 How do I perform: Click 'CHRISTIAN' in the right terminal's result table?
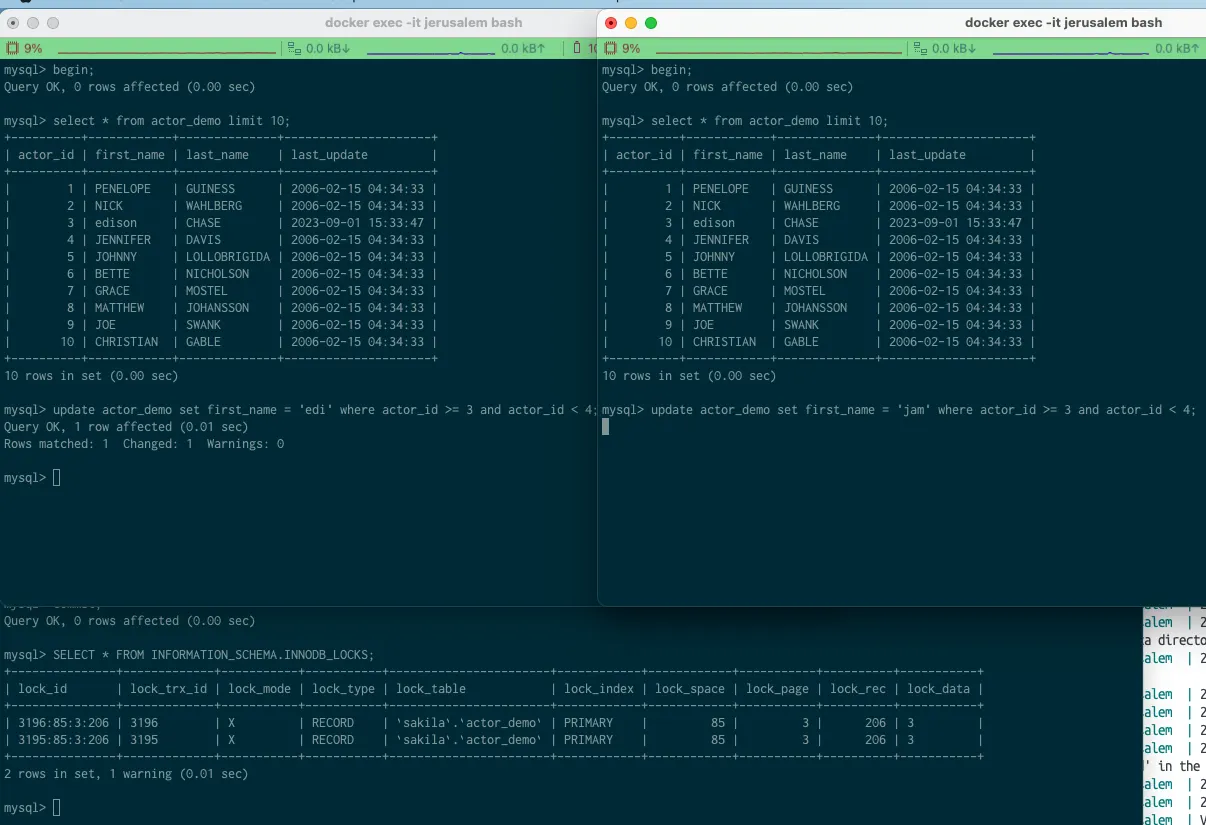[724, 342]
